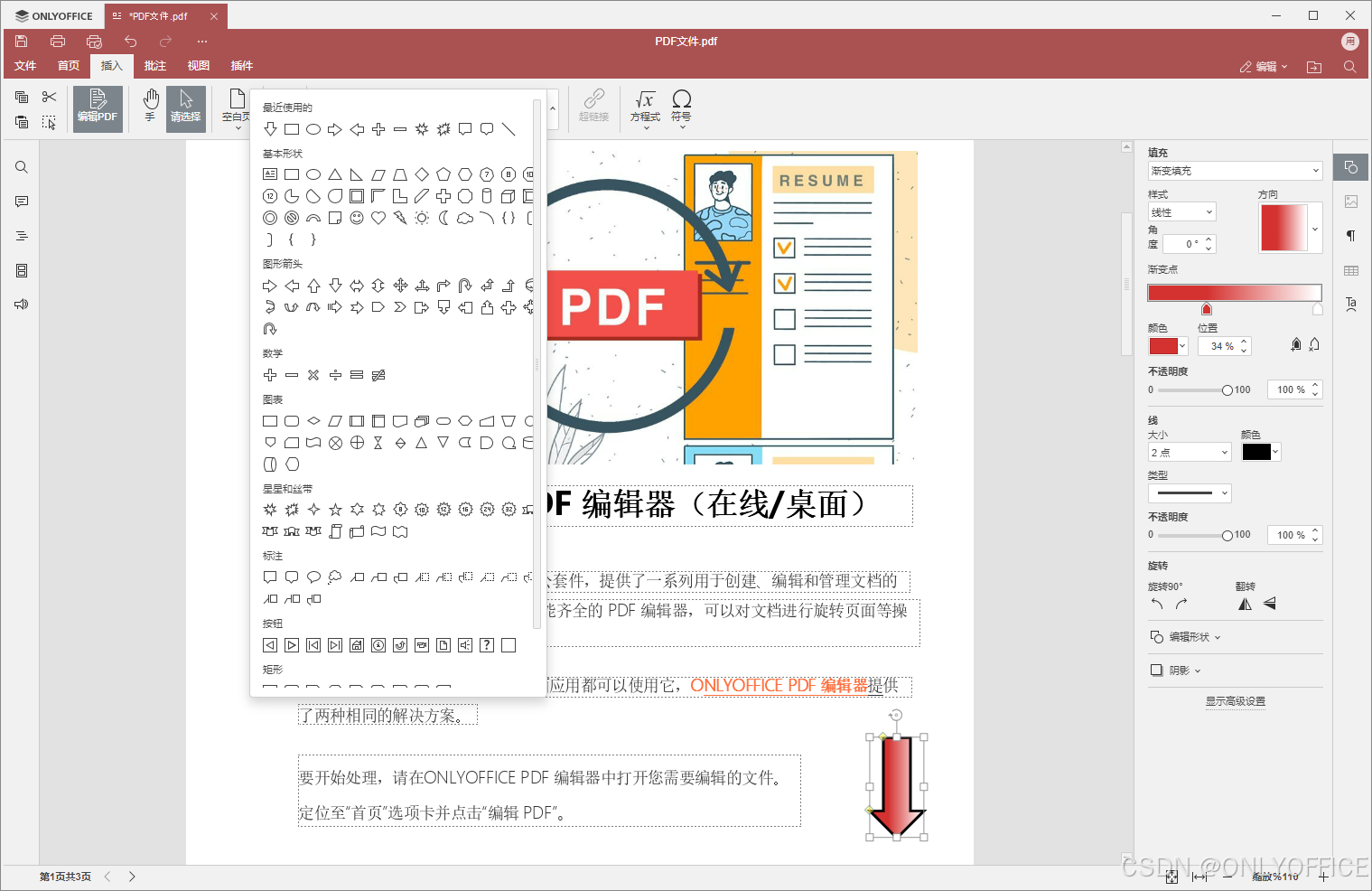Open paragraph settings in right sidebar
Viewport: 1372px width, 891px height.
[1351, 236]
